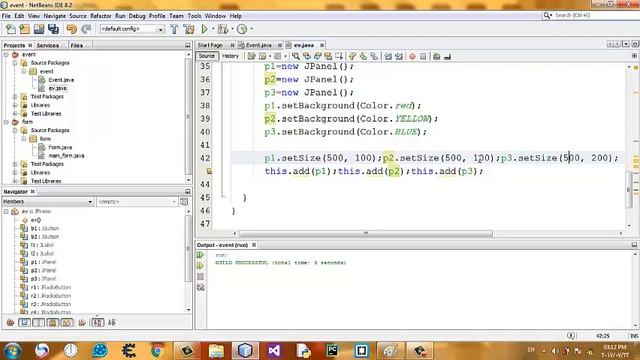640x360 pixels.
Task: Click the Windows Start button
Action: [12, 351]
